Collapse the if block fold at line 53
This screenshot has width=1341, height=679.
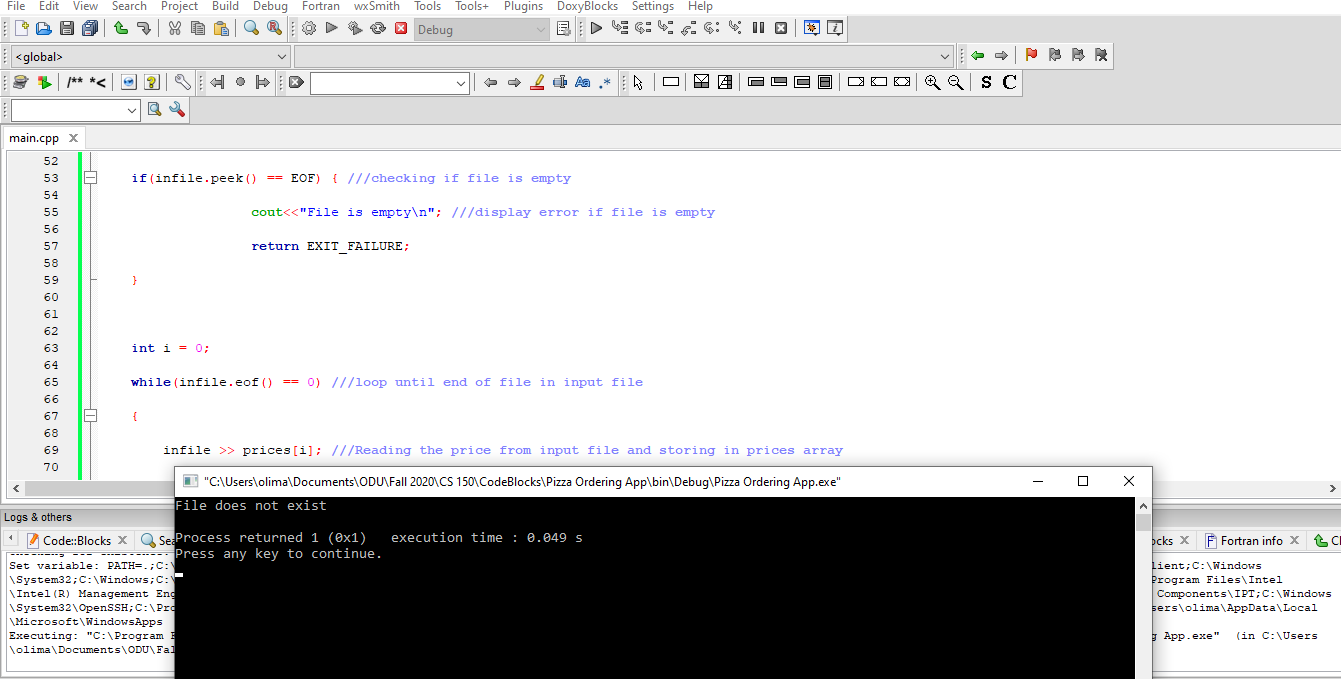90,178
